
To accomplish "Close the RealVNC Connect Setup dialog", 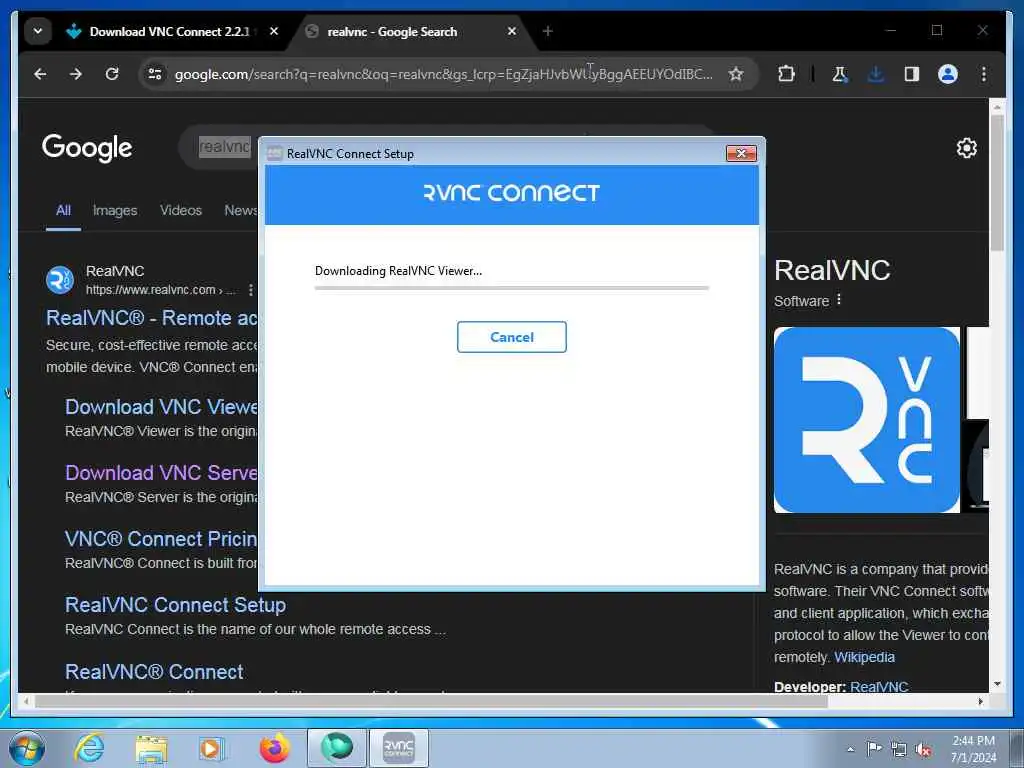I will pos(741,153).
